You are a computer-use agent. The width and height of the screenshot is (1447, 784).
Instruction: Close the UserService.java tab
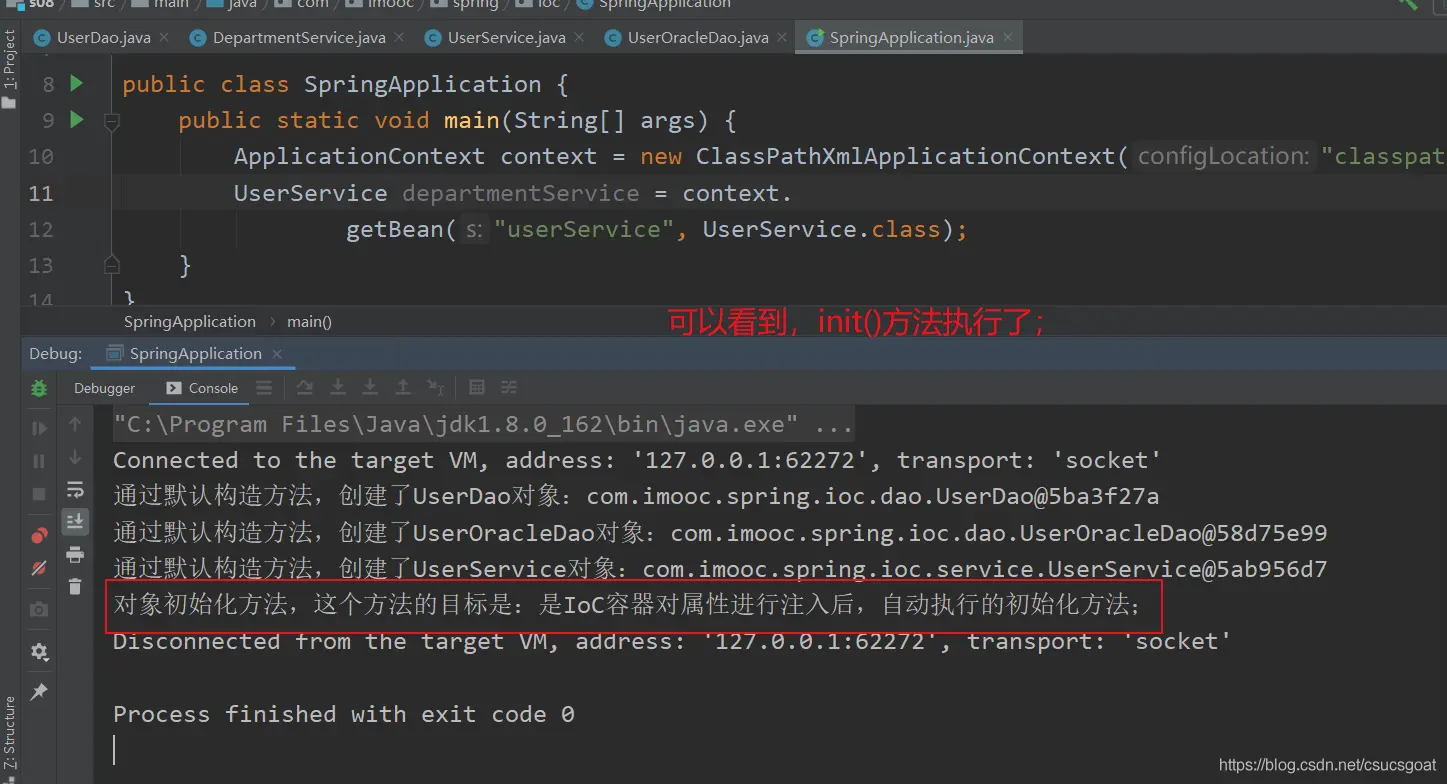click(579, 38)
